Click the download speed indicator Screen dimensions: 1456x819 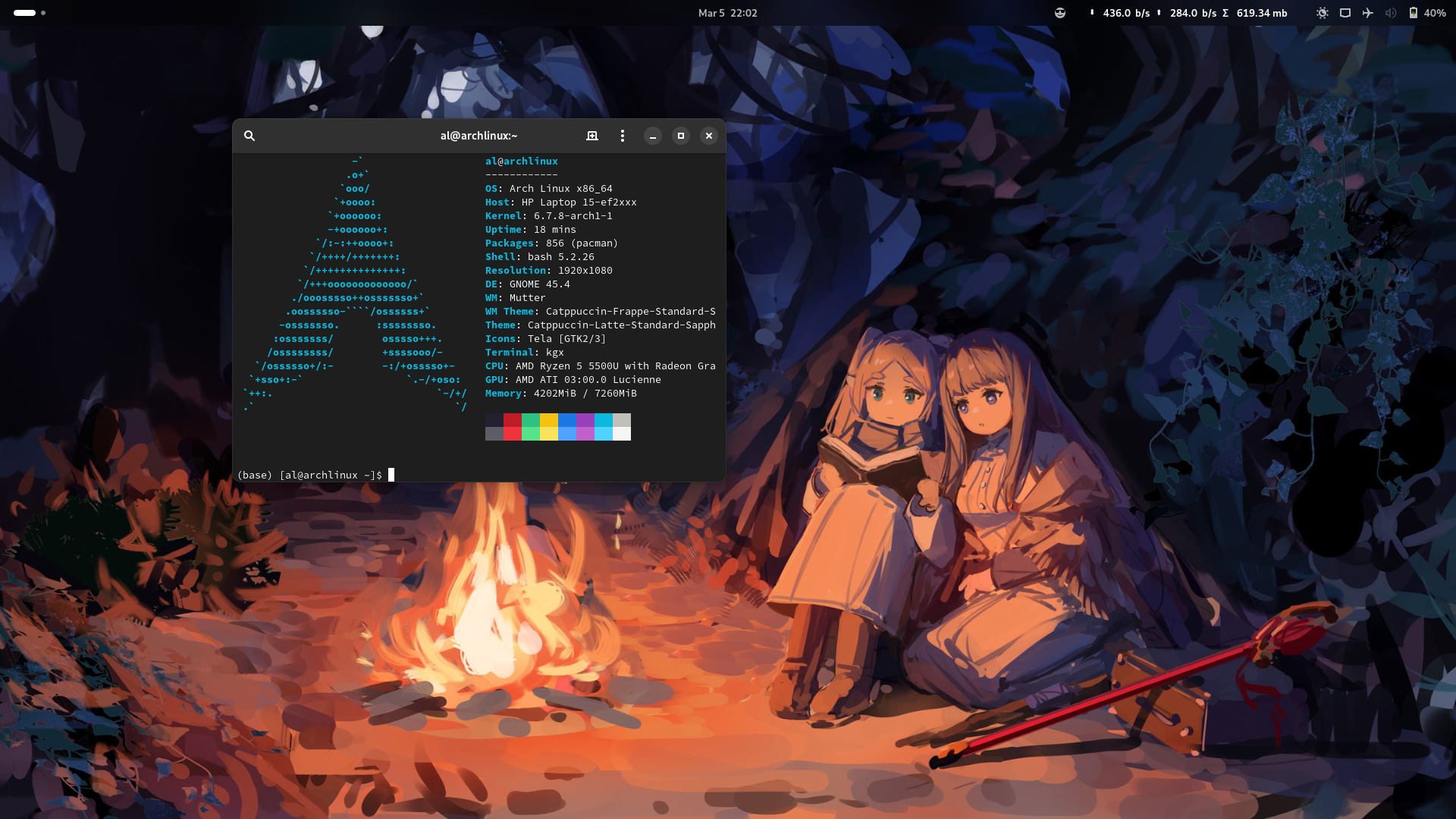1120,13
